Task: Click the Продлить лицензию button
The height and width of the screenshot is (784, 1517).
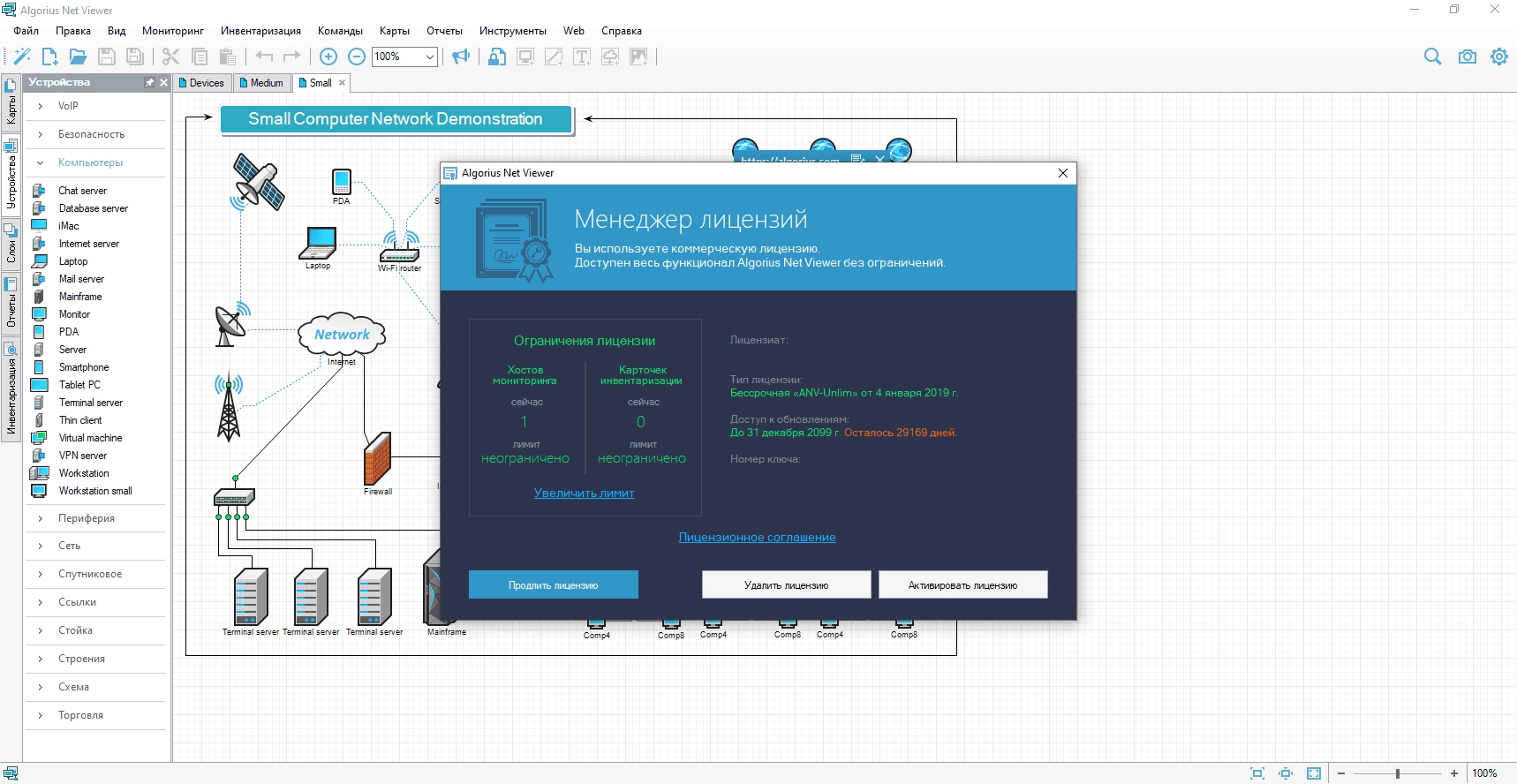Action: (554, 585)
